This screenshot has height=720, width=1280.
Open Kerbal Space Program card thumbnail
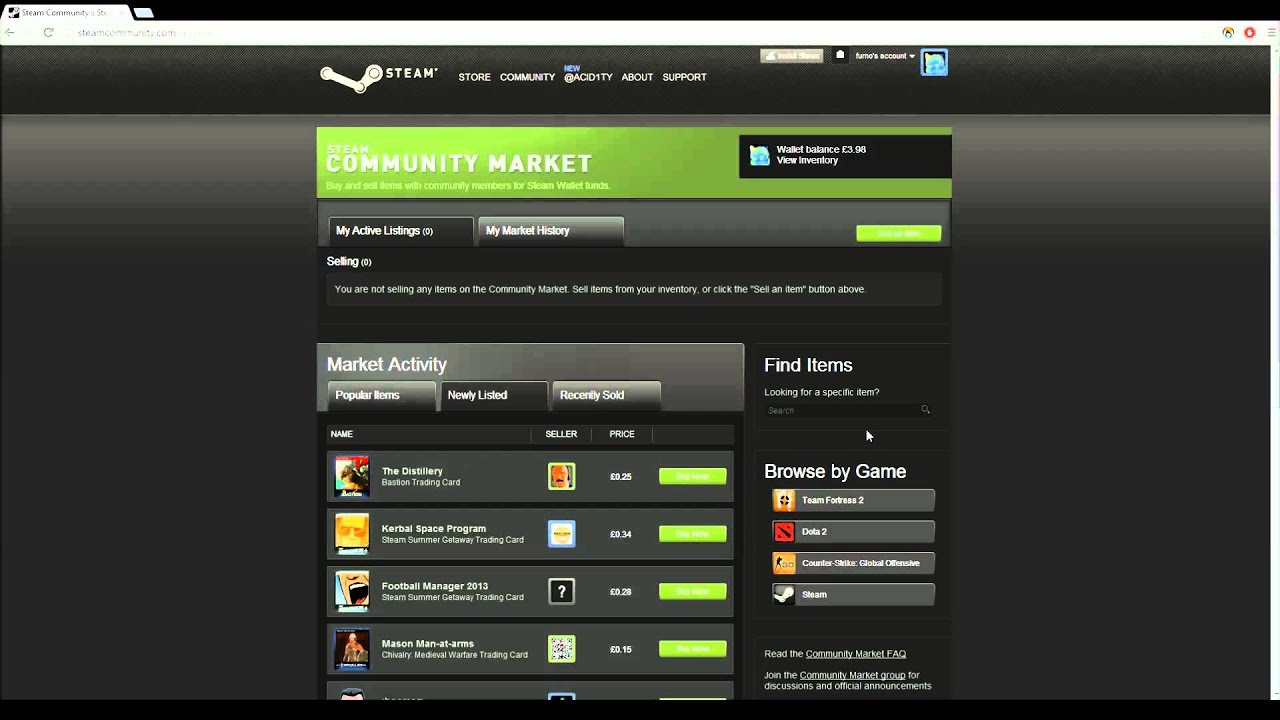(352, 534)
